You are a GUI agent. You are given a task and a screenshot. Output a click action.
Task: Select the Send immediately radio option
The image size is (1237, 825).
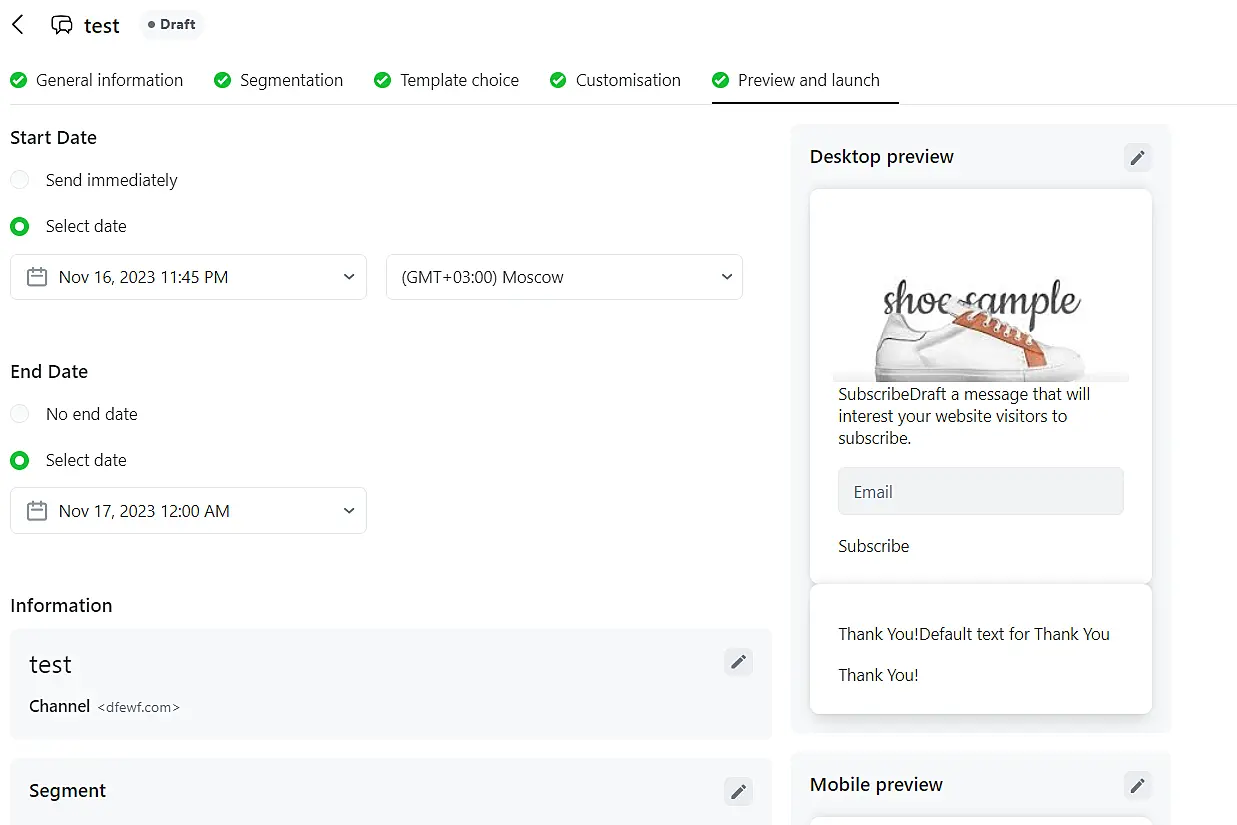[x=20, y=180]
